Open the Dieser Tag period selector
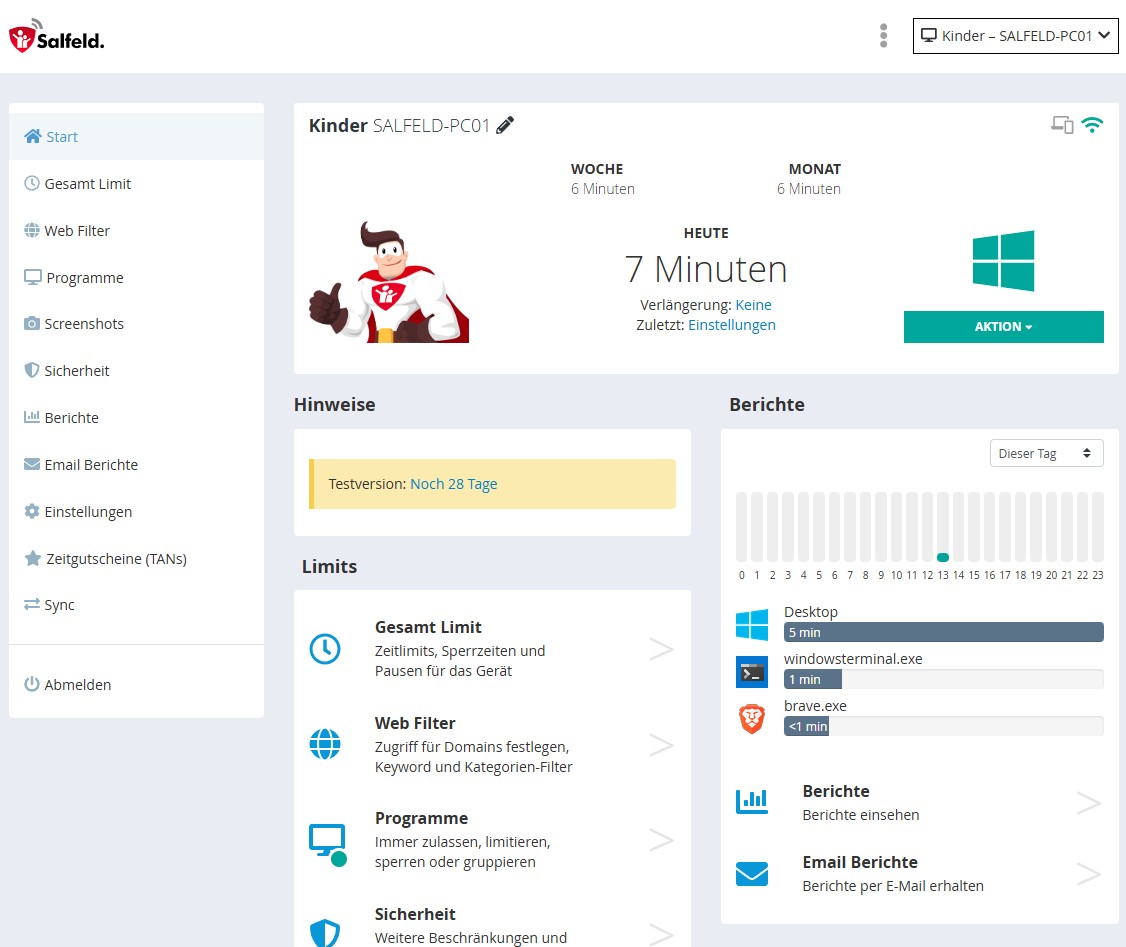This screenshot has height=947, width=1126. pos(1046,453)
